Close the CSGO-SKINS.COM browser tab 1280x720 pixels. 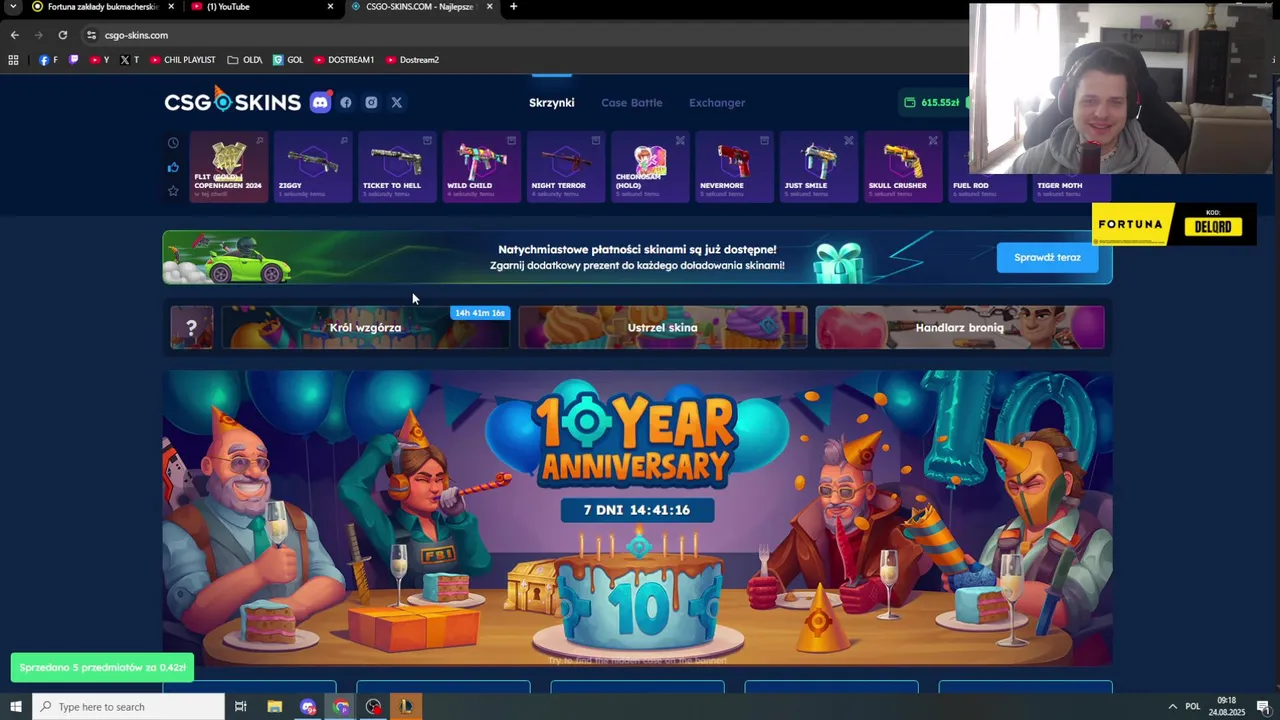[489, 7]
